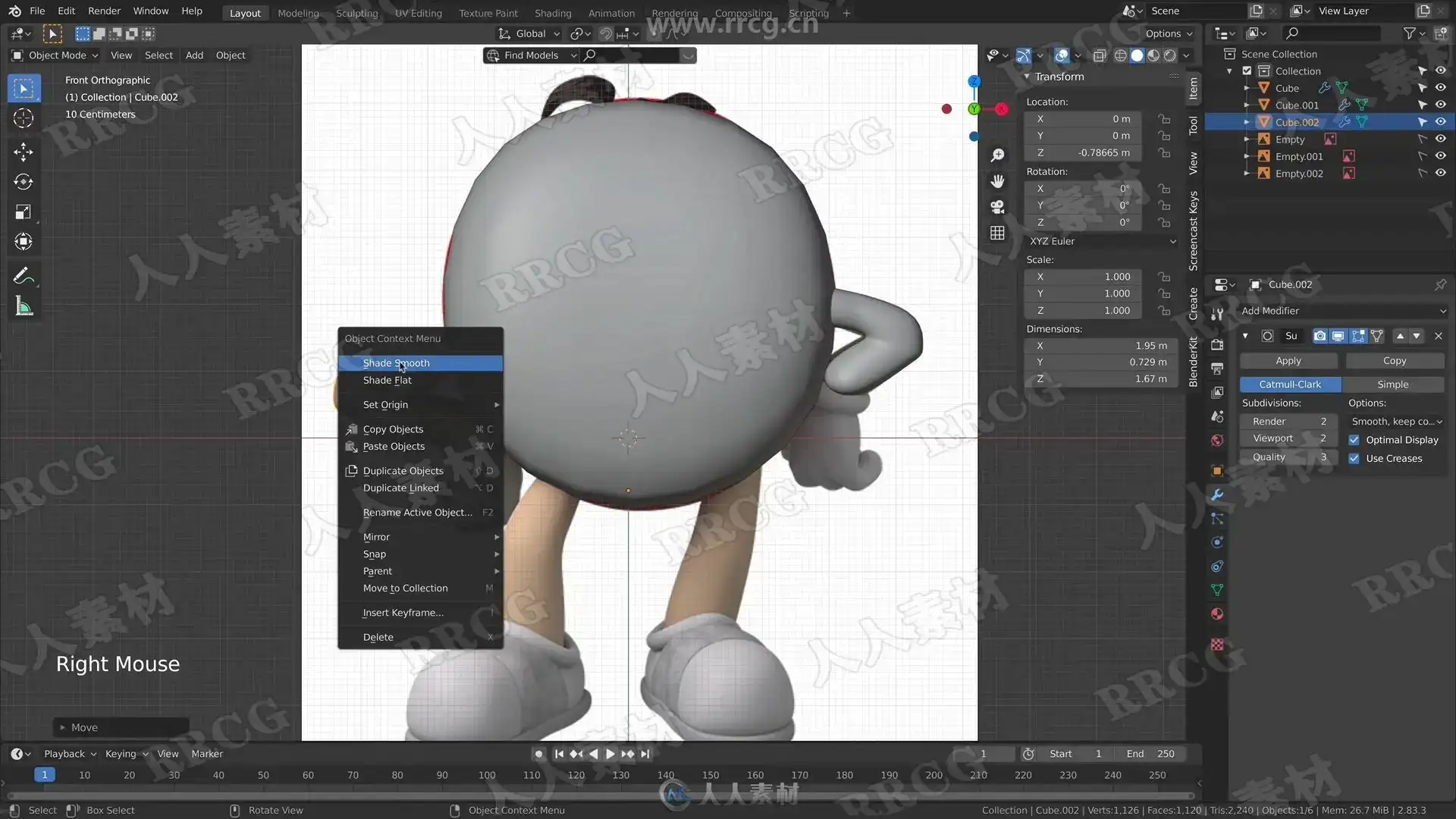Screen dimensions: 1456x819
Task: Switch to the Sculpting workspace tab
Action: click(x=356, y=13)
